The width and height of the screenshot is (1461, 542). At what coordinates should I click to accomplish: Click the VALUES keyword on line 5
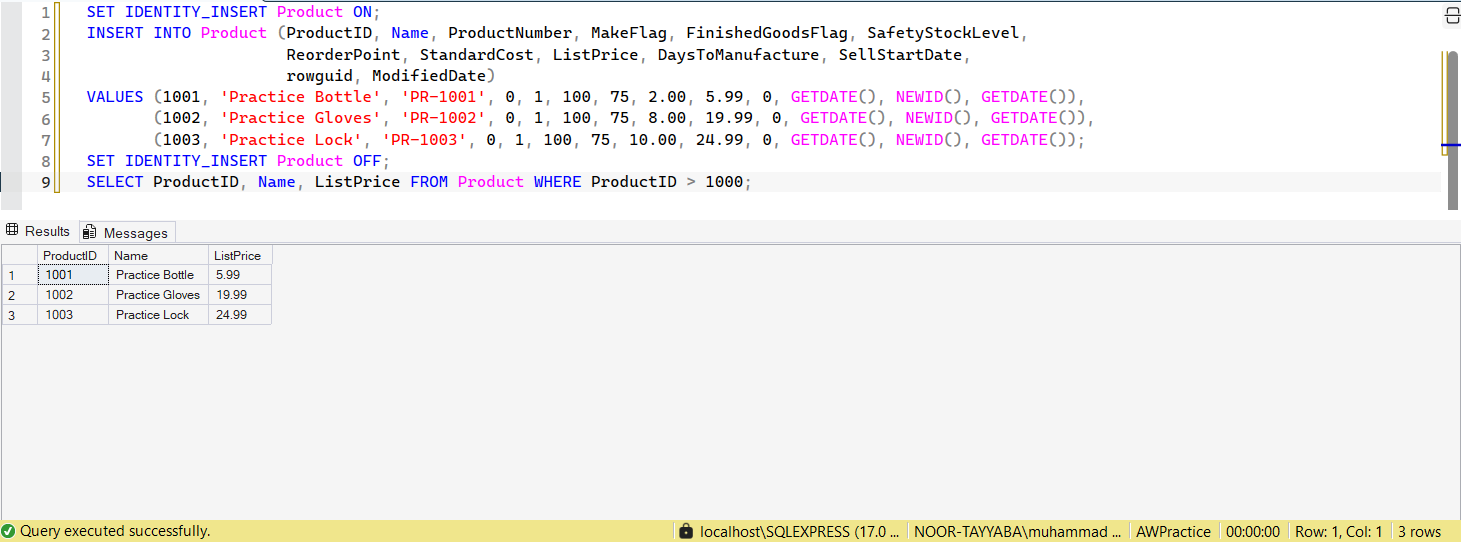(115, 97)
